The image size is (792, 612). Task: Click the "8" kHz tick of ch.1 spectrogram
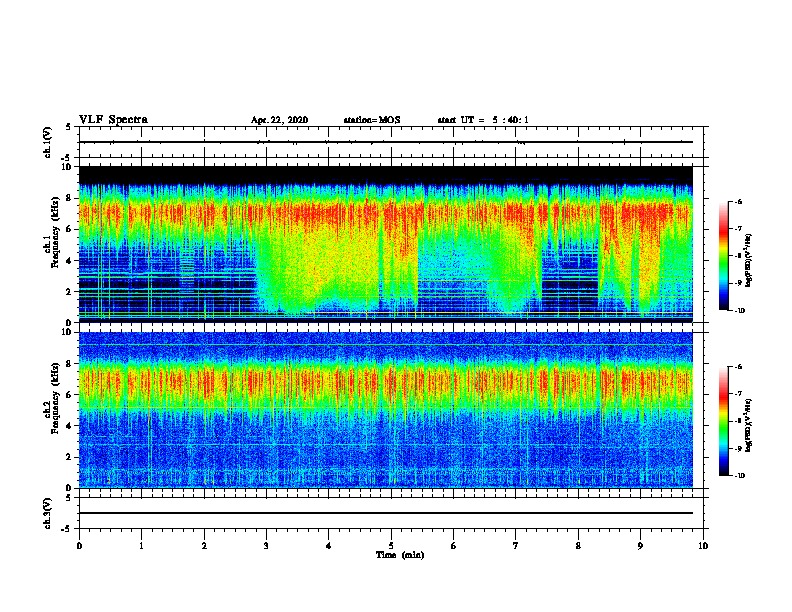coord(69,198)
